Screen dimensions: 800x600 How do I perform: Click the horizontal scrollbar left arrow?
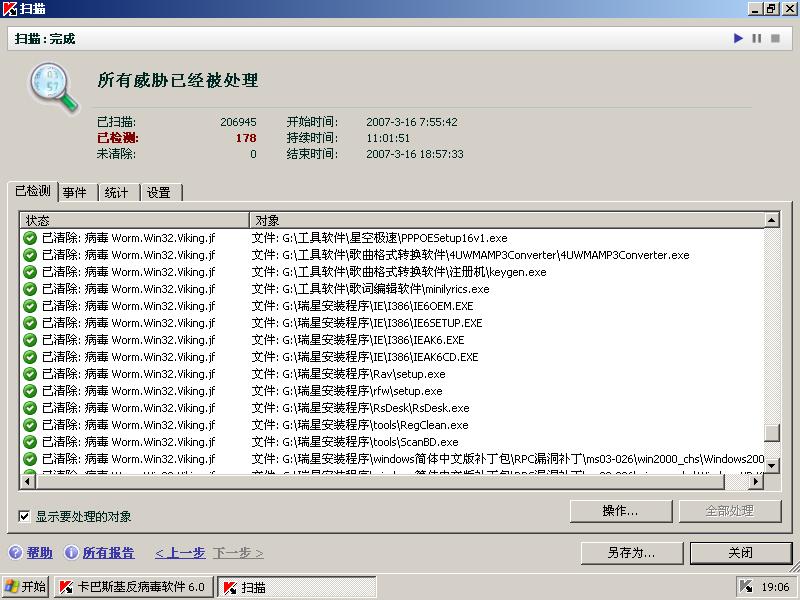point(28,481)
